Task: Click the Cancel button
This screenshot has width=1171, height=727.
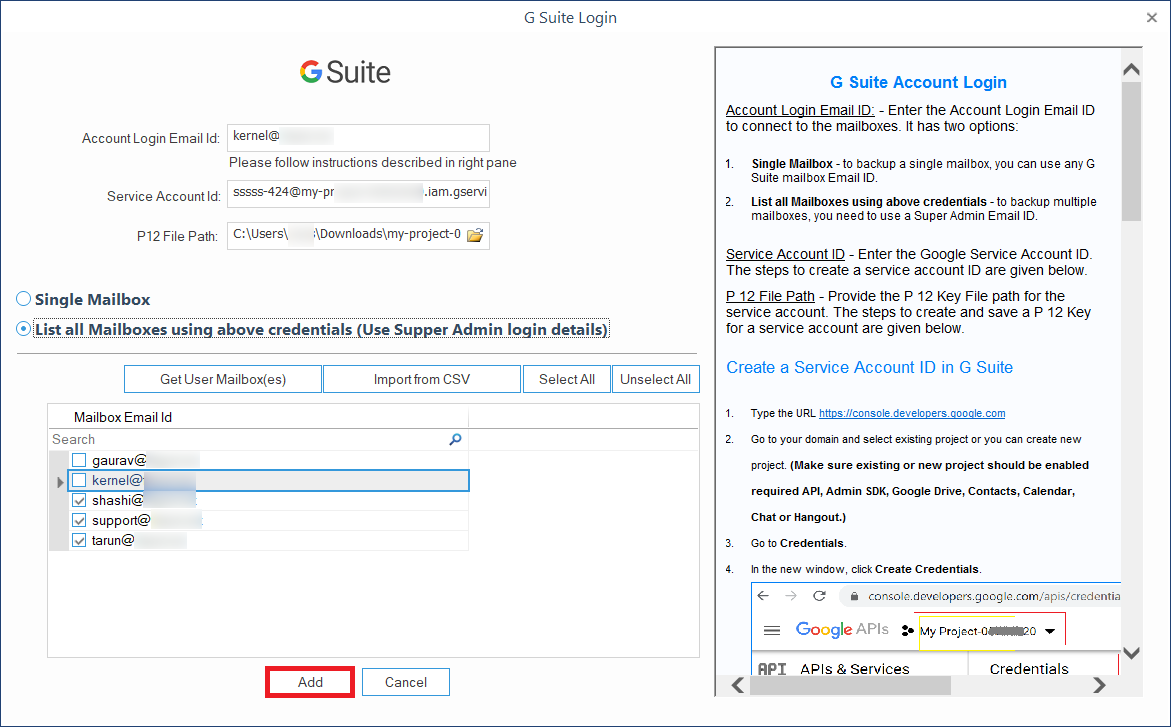Action: pyautogui.click(x=406, y=682)
